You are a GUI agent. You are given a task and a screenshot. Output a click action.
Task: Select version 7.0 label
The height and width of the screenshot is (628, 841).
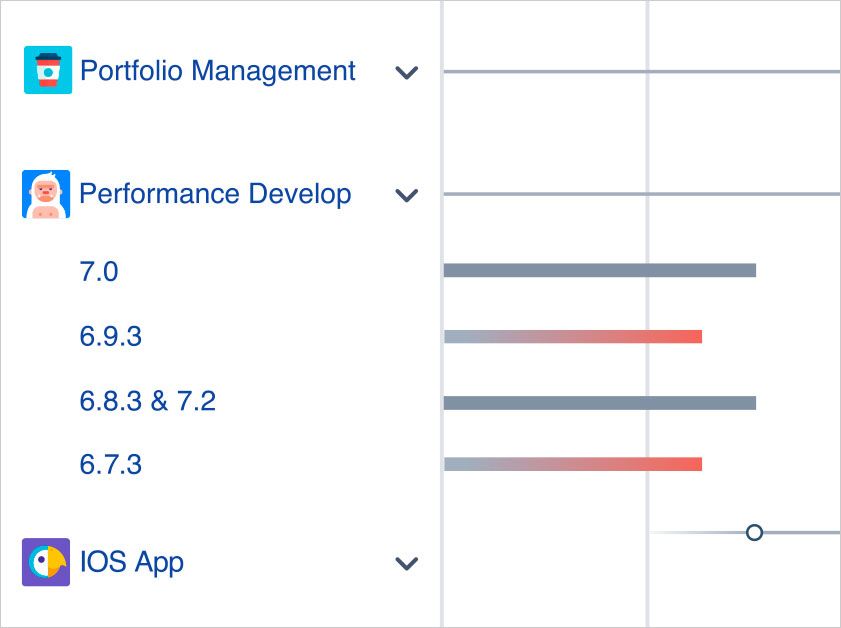tap(99, 271)
